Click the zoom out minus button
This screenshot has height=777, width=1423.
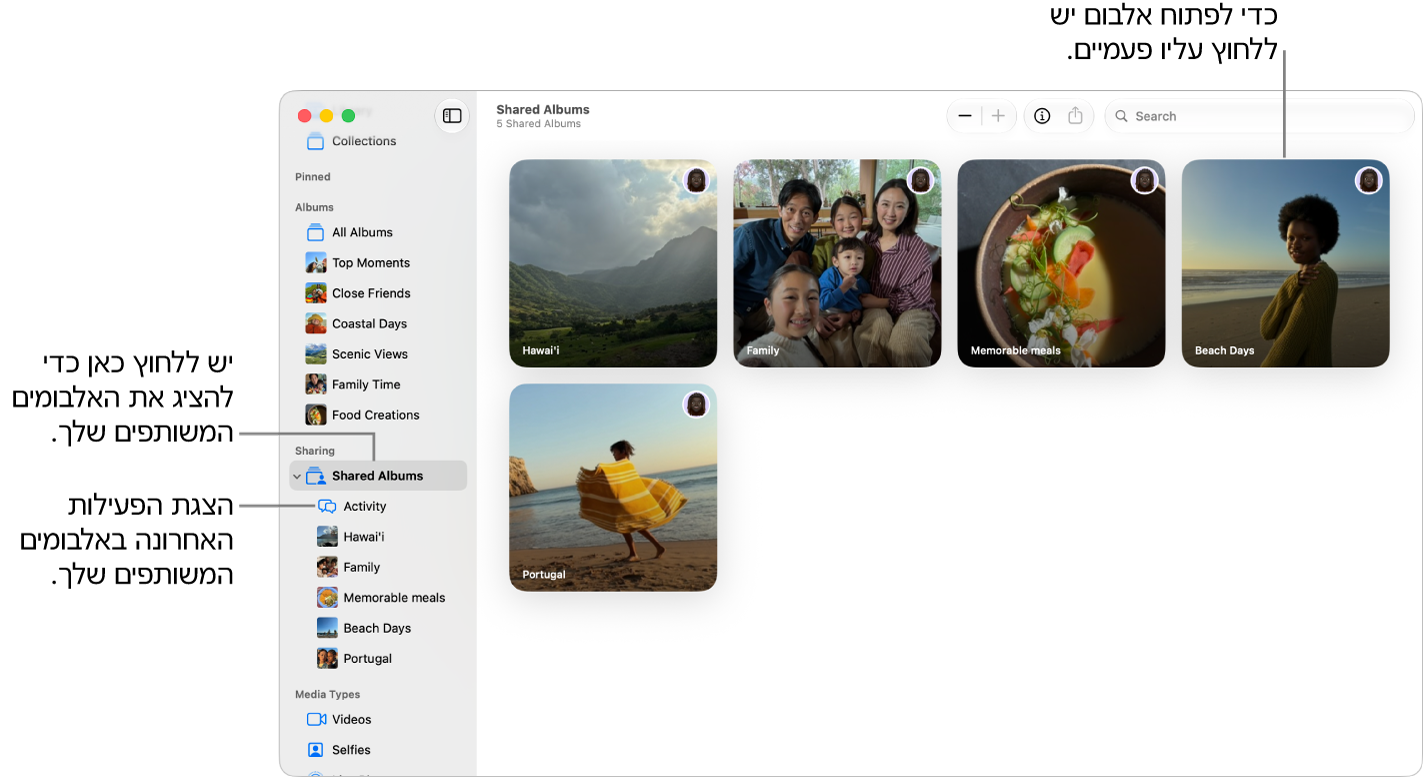pyautogui.click(x=965, y=116)
